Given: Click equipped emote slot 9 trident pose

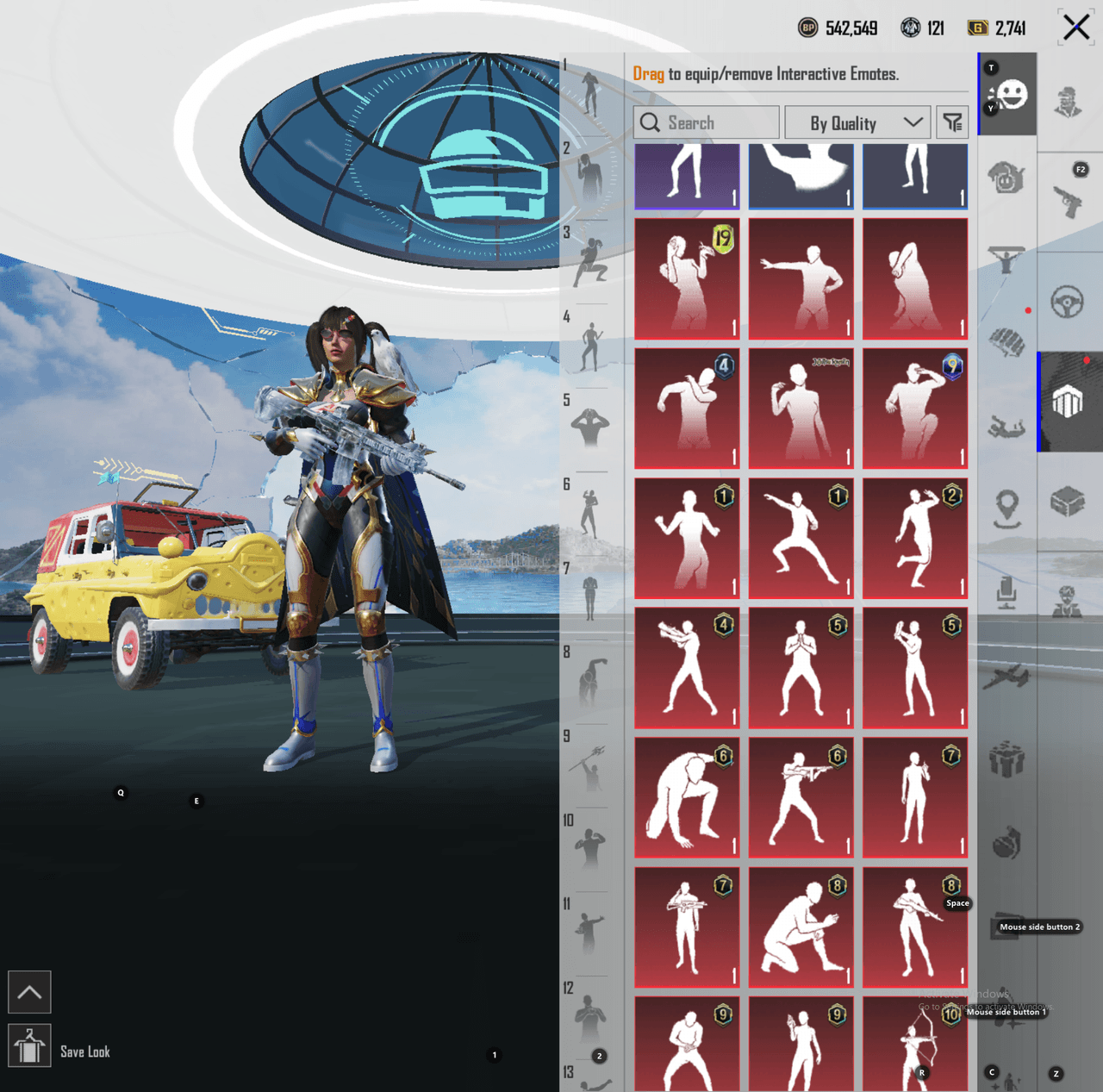Looking at the screenshot, I should (591, 767).
